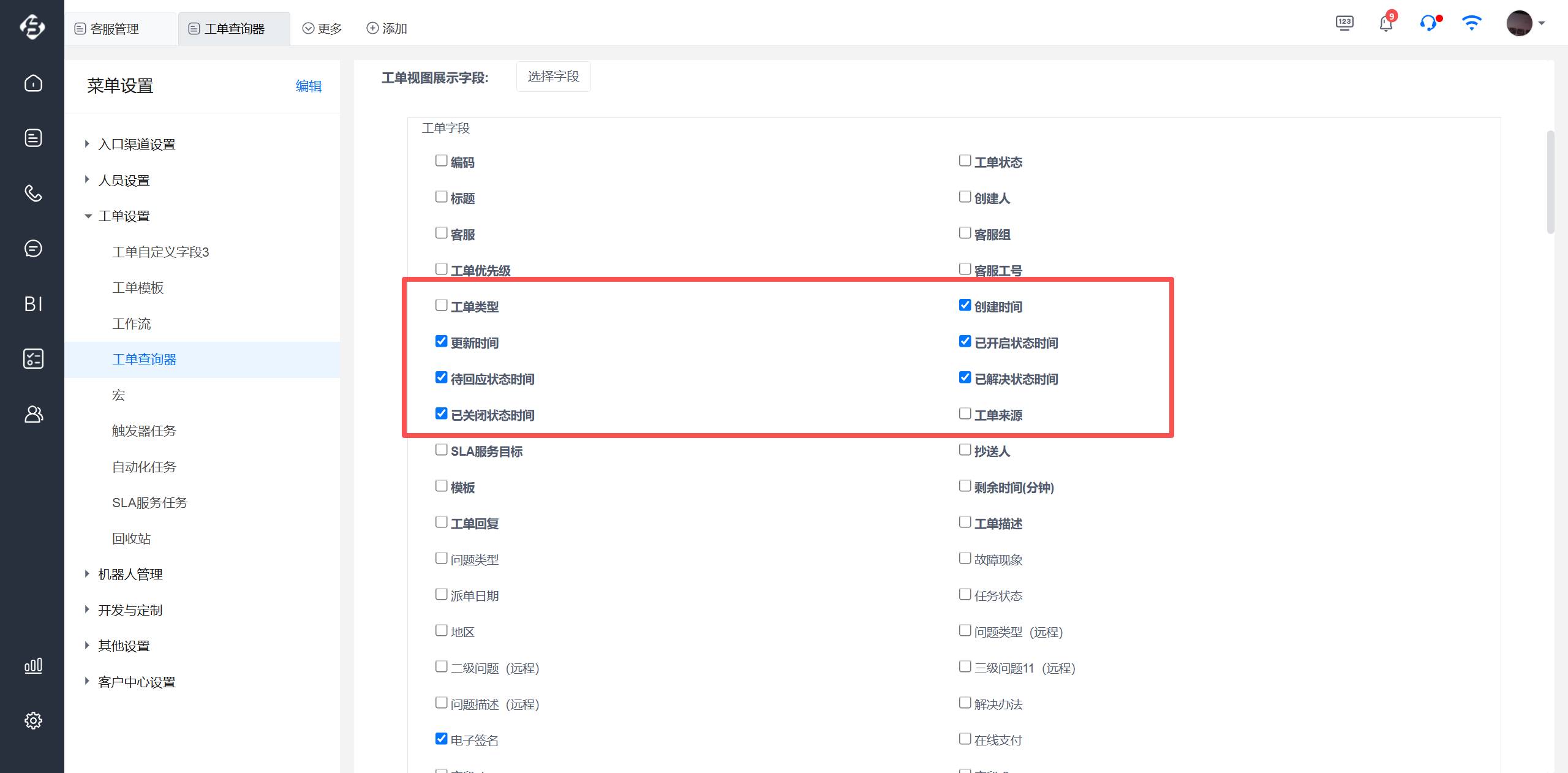
Task: Open the home icon in left sidebar
Action: (33, 83)
